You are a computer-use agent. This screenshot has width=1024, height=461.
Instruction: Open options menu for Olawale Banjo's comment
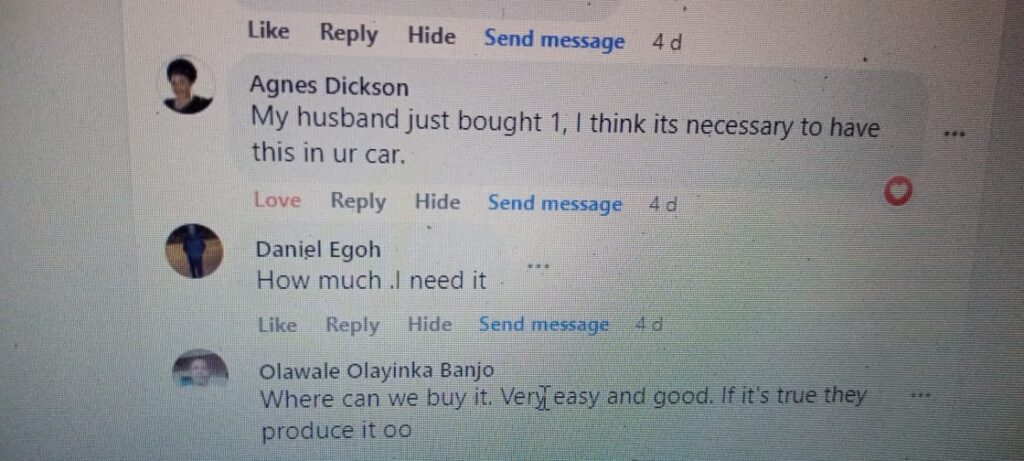919,396
